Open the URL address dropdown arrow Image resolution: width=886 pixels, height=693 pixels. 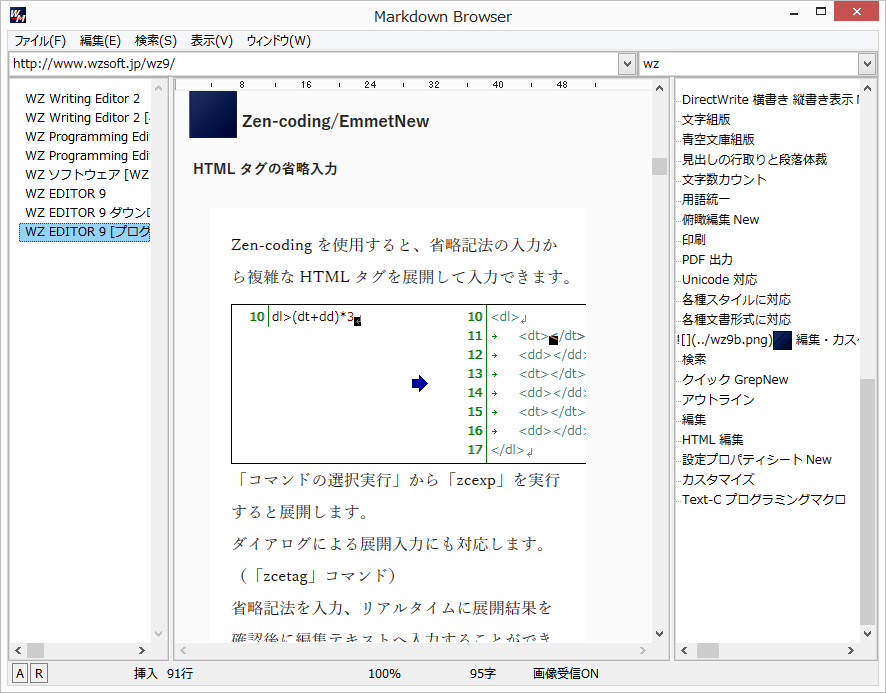click(627, 64)
